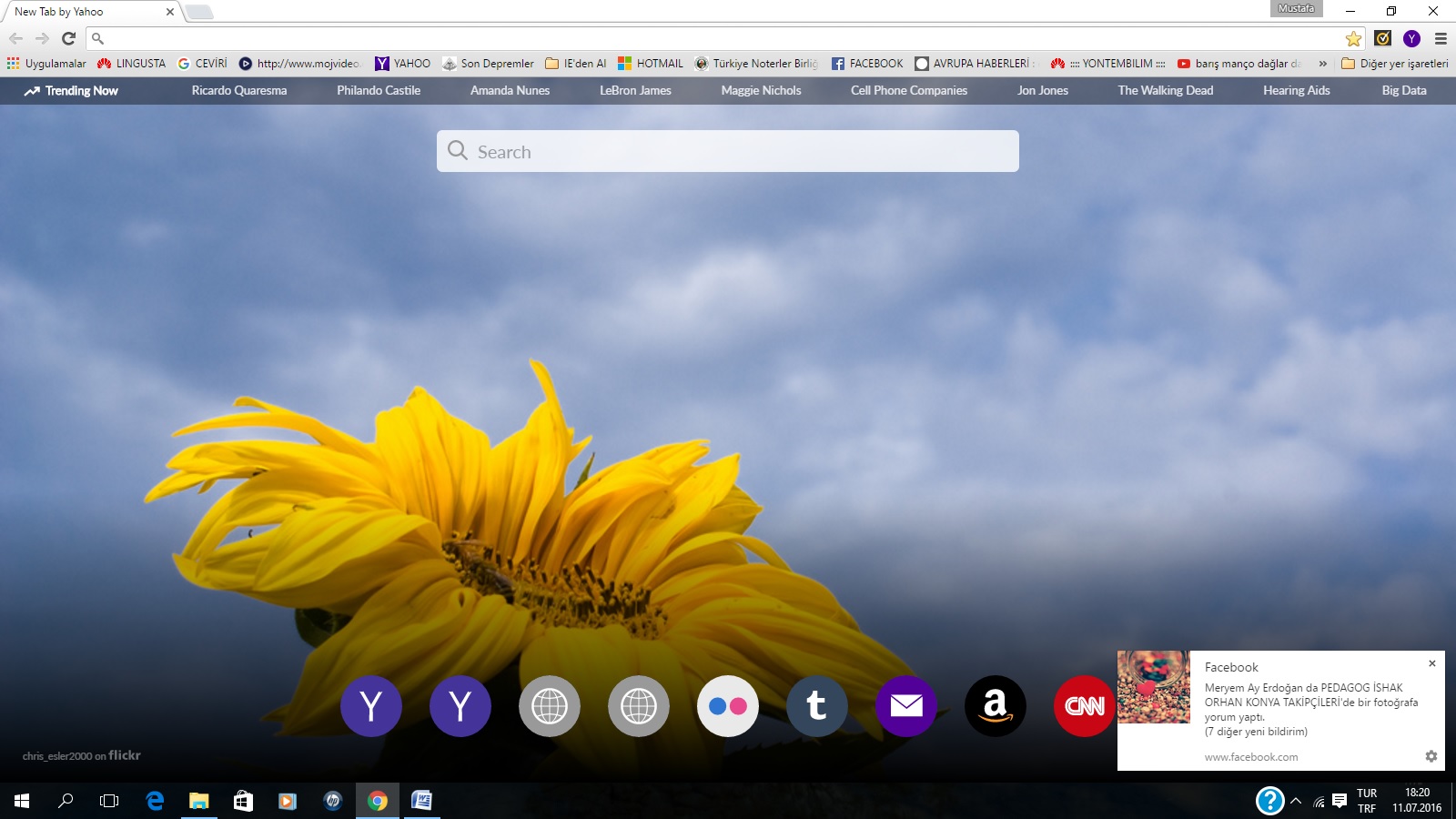Open Windows Store from taskbar
This screenshot has height=819, width=1456.
[x=243, y=801]
